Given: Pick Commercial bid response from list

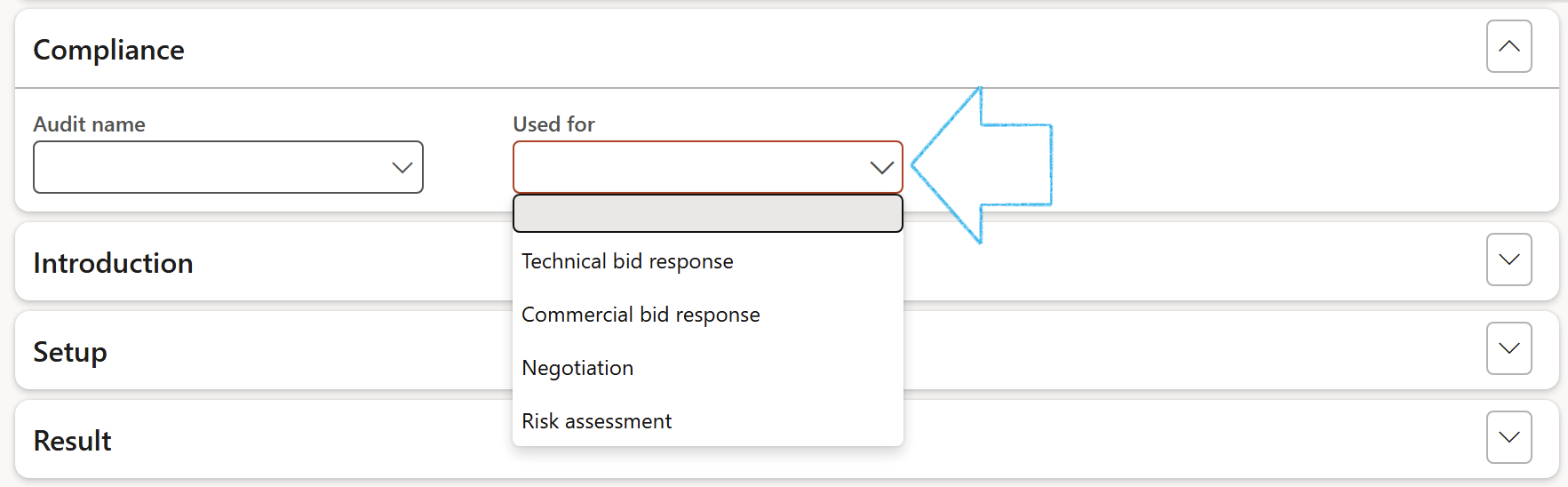Looking at the screenshot, I should (x=641, y=315).
